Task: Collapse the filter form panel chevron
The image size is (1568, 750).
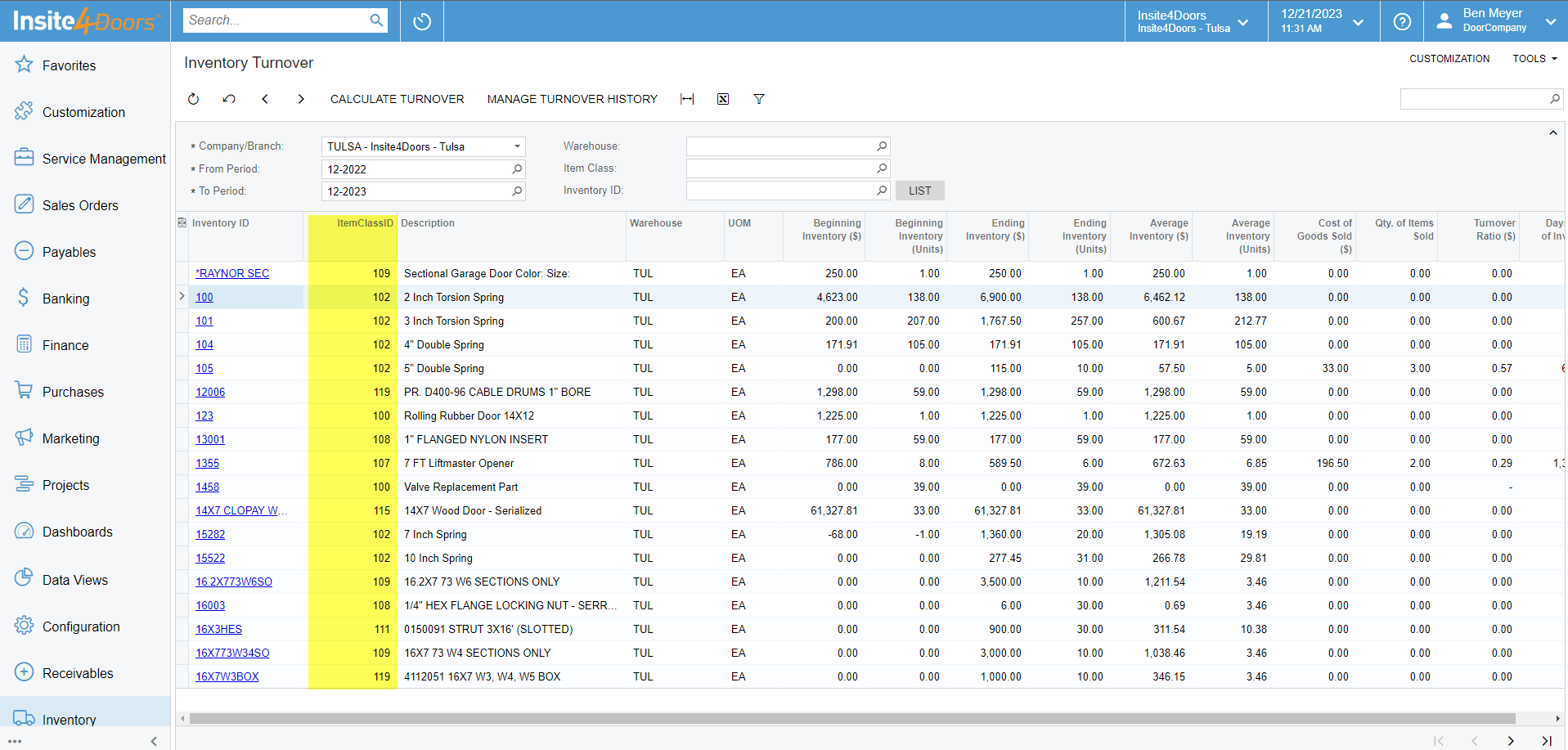Action: tap(1552, 133)
